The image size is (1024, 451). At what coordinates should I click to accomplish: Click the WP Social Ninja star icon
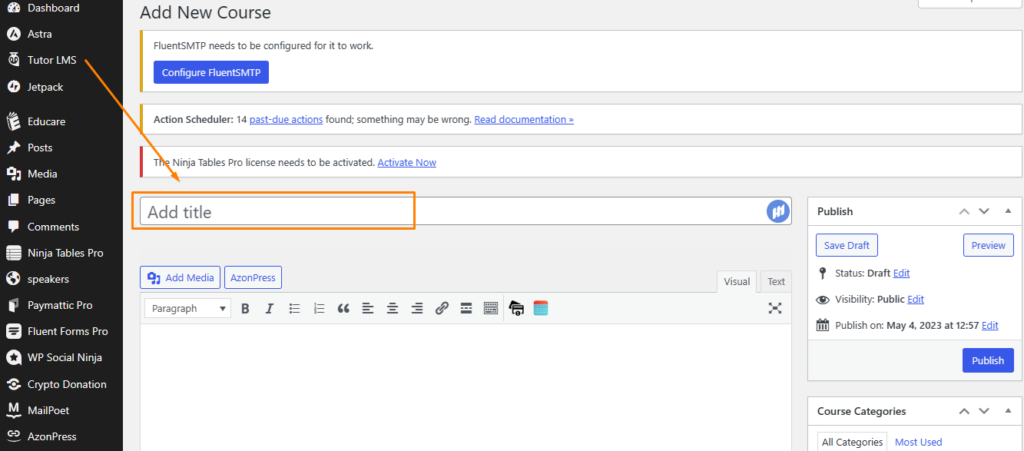tap(13, 358)
